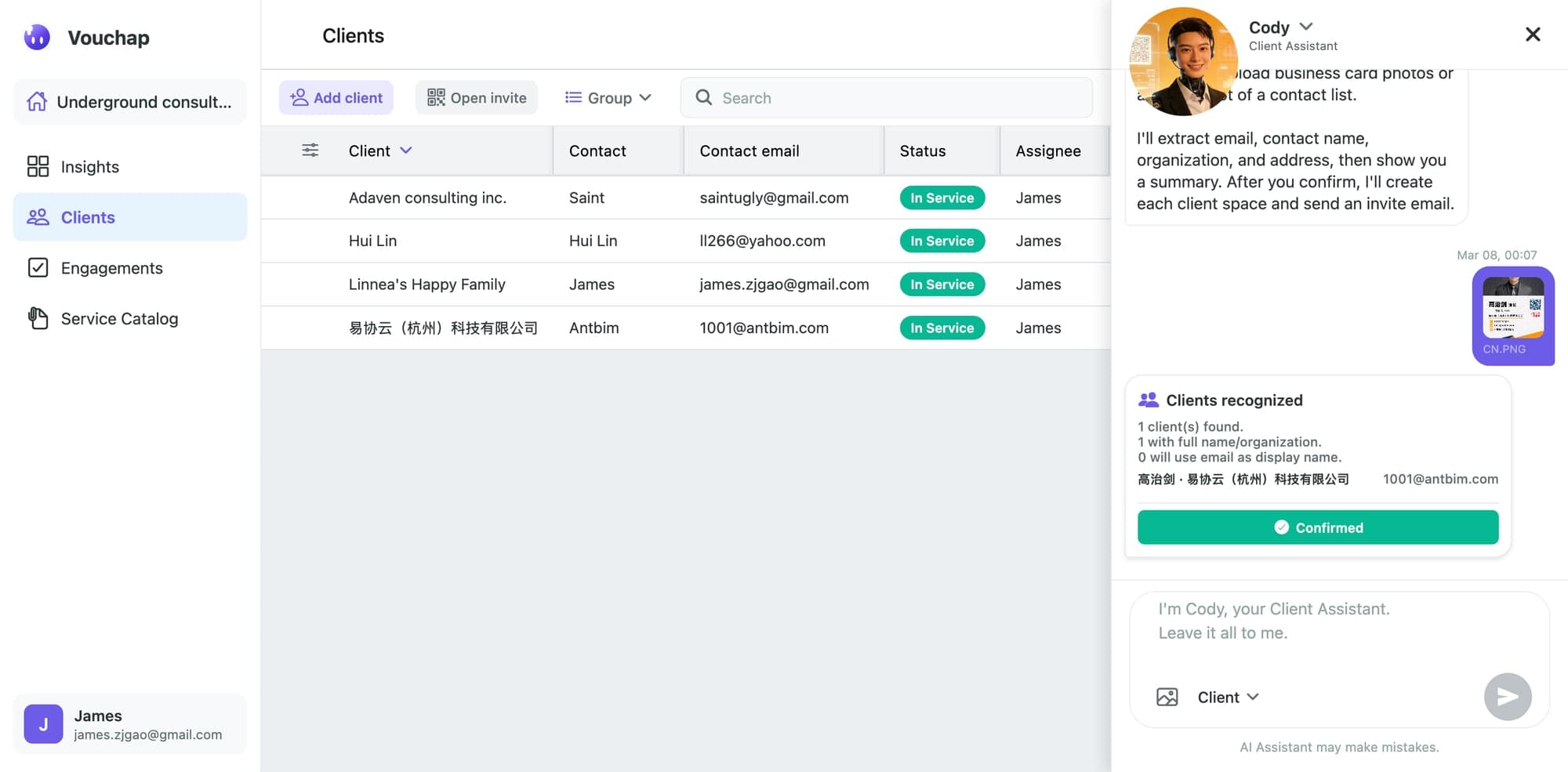1568x772 pixels.
Task: Click the search magnifier icon
Action: point(703,98)
